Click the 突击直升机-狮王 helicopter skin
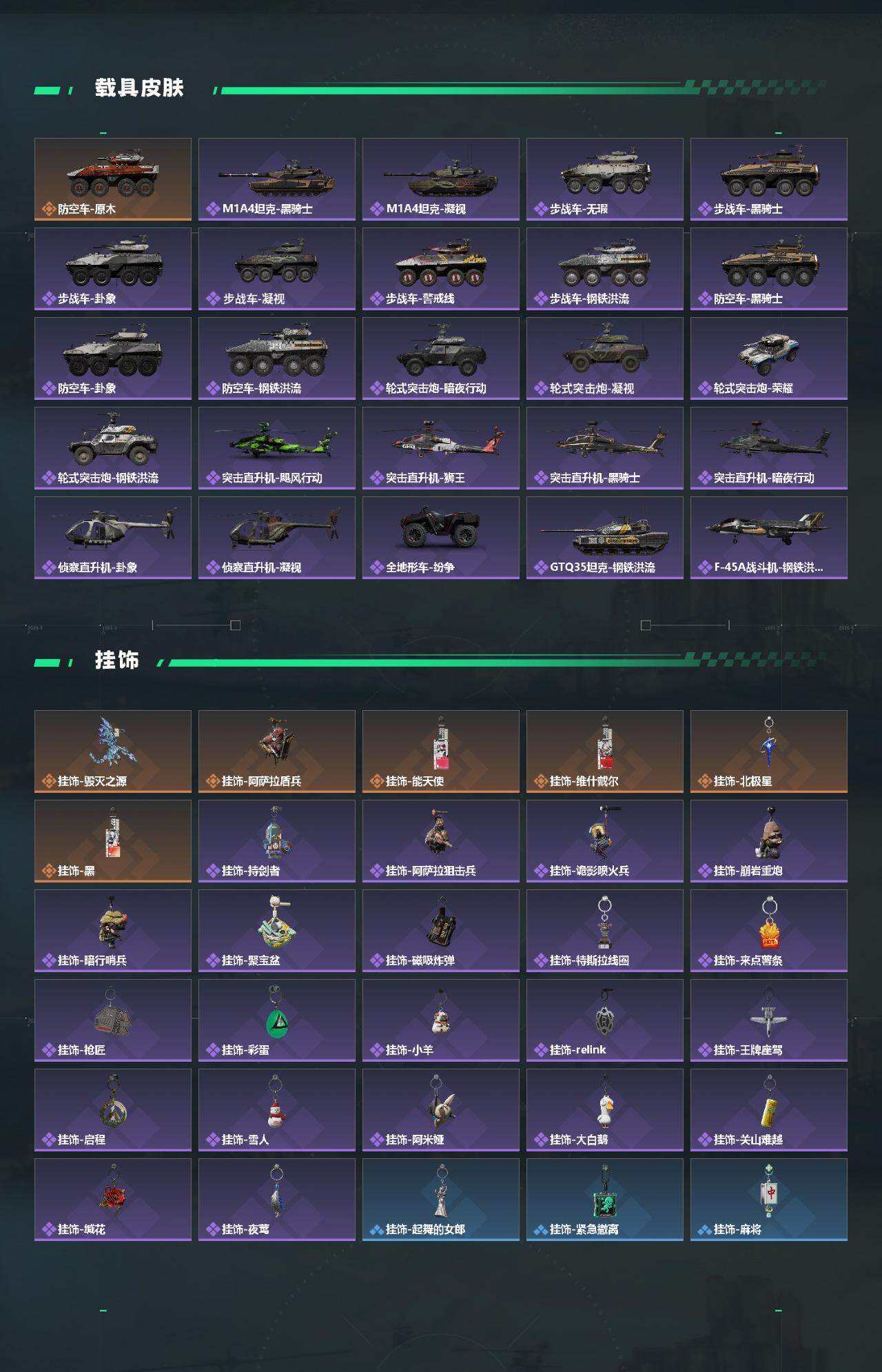 (x=441, y=448)
